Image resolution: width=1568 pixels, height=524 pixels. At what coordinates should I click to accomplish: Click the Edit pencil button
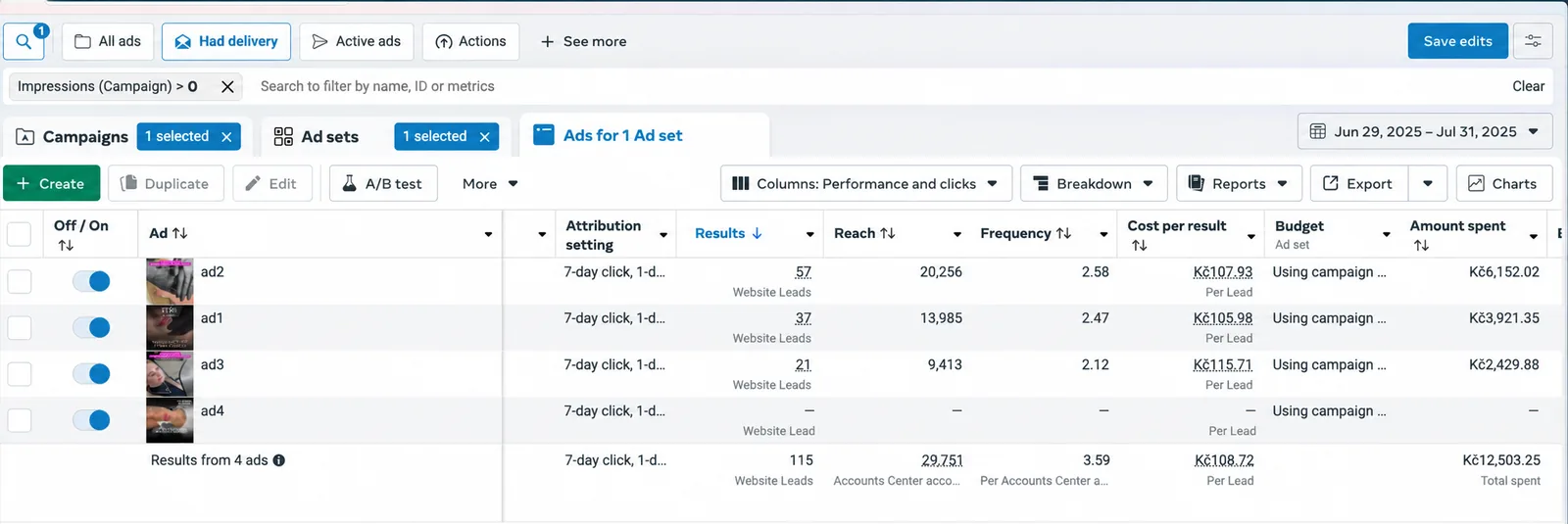[271, 183]
